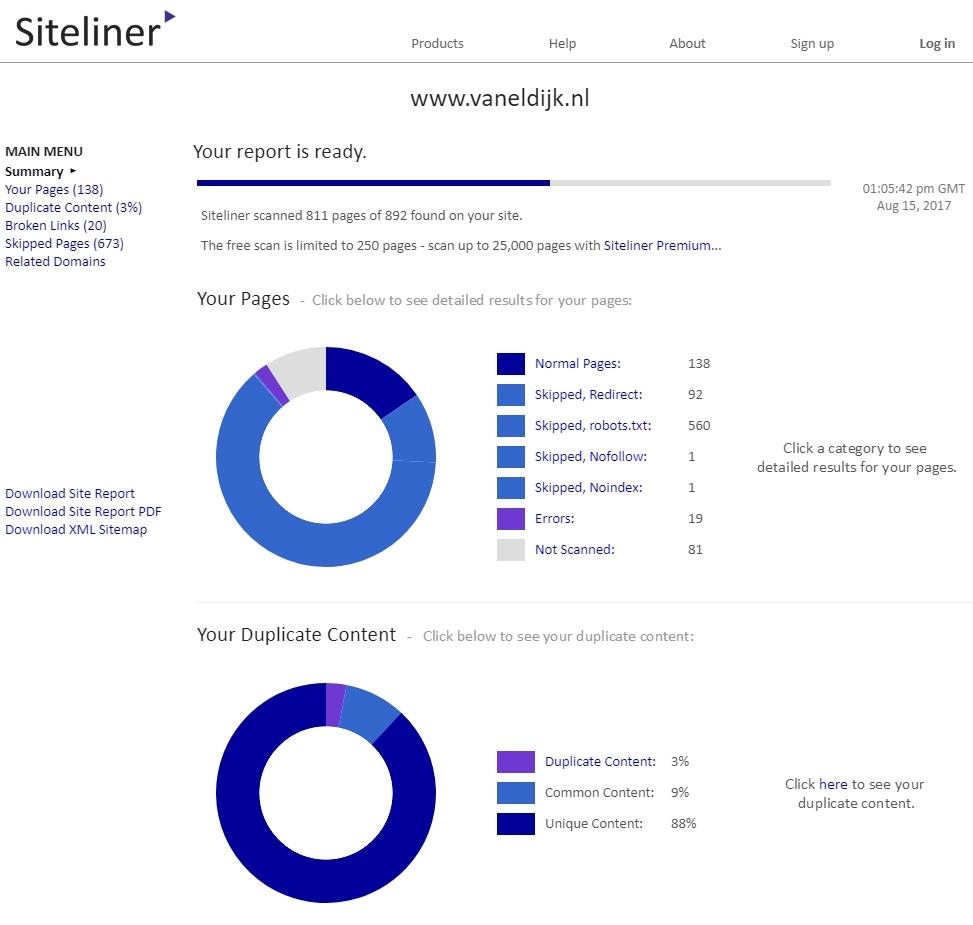Open Duplicate Content (3%) in sidebar
The image size is (973, 925).
[73, 207]
